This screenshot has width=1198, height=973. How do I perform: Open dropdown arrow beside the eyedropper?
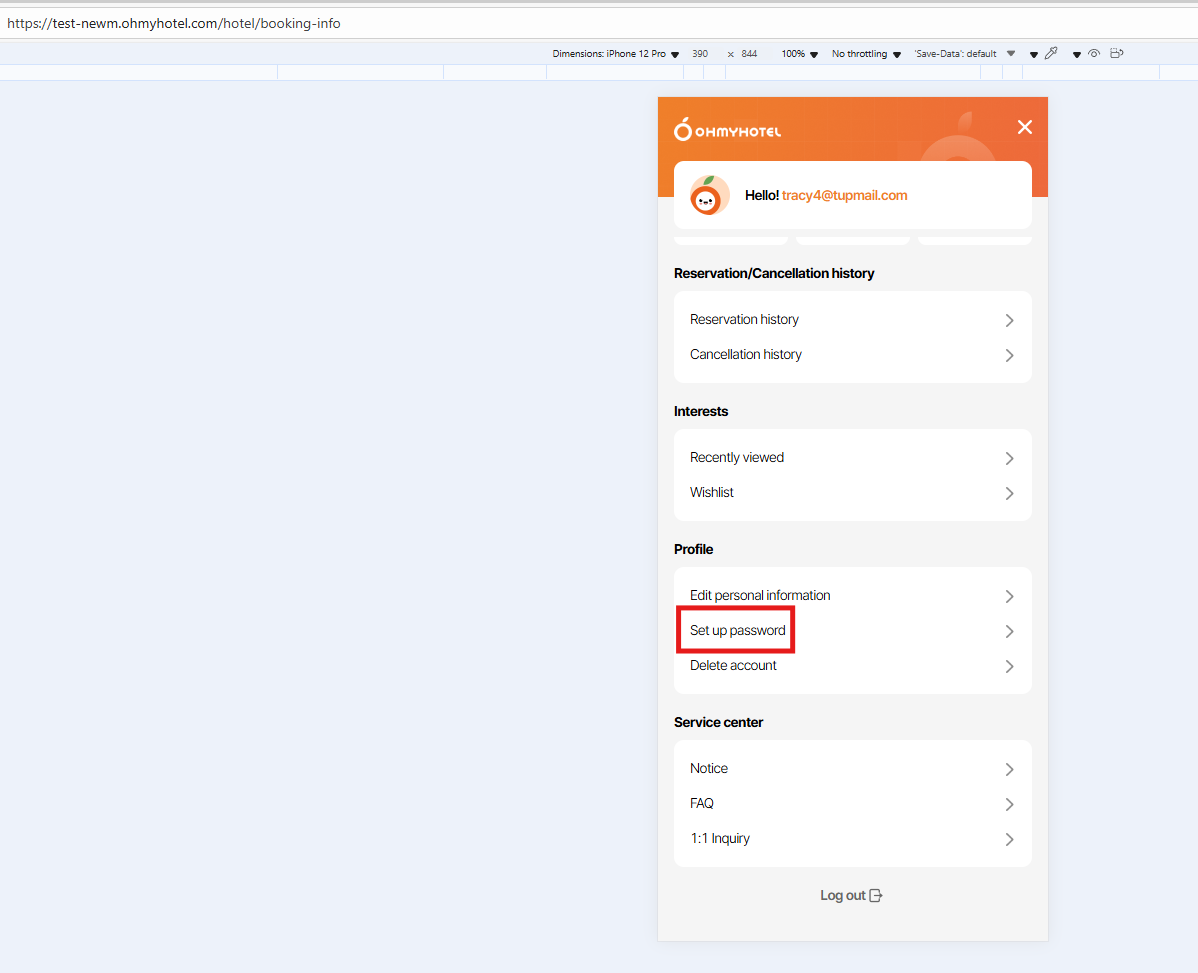point(1034,54)
